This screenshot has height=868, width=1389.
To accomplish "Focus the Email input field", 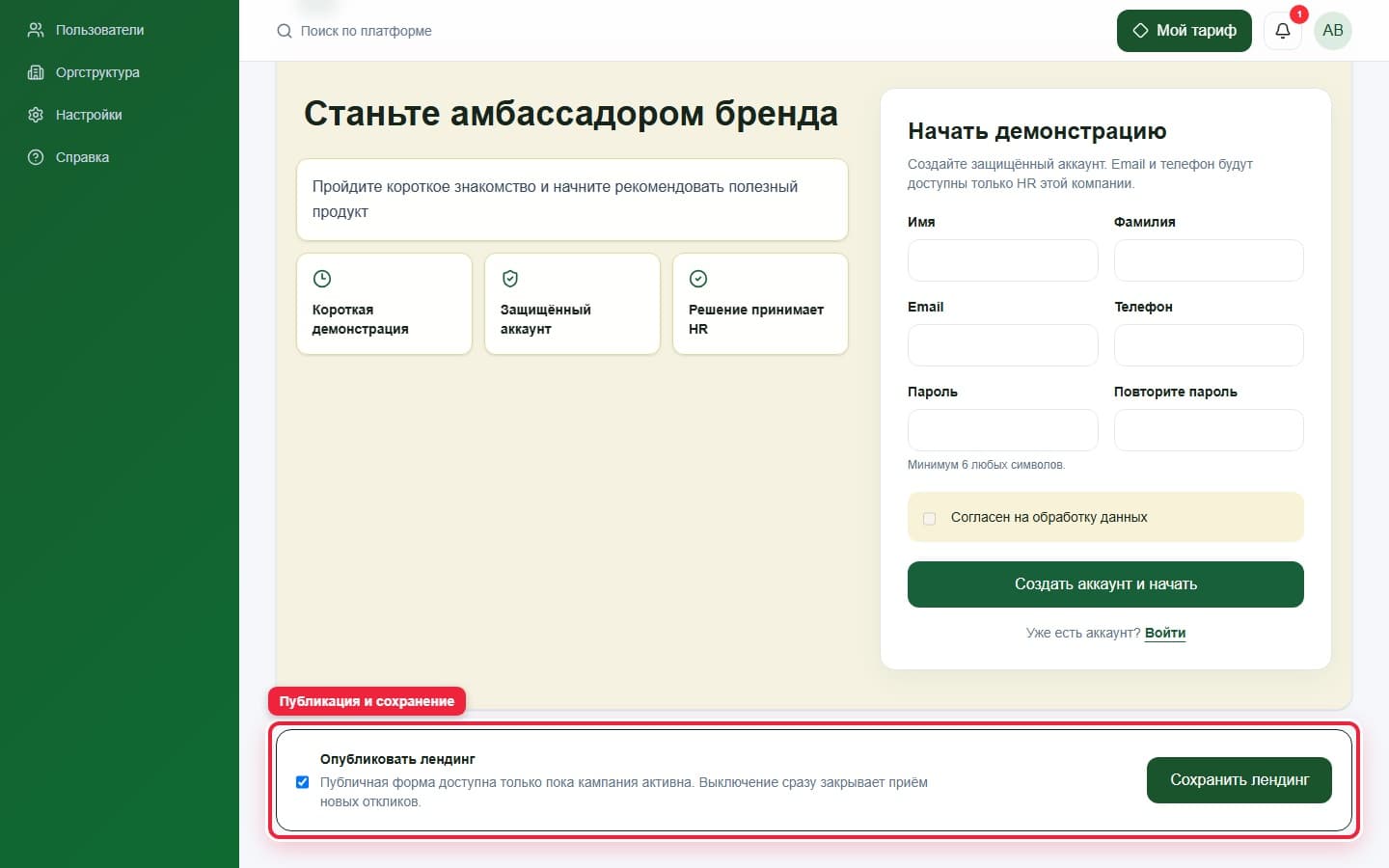I will pyautogui.click(x=1002, y=345).
